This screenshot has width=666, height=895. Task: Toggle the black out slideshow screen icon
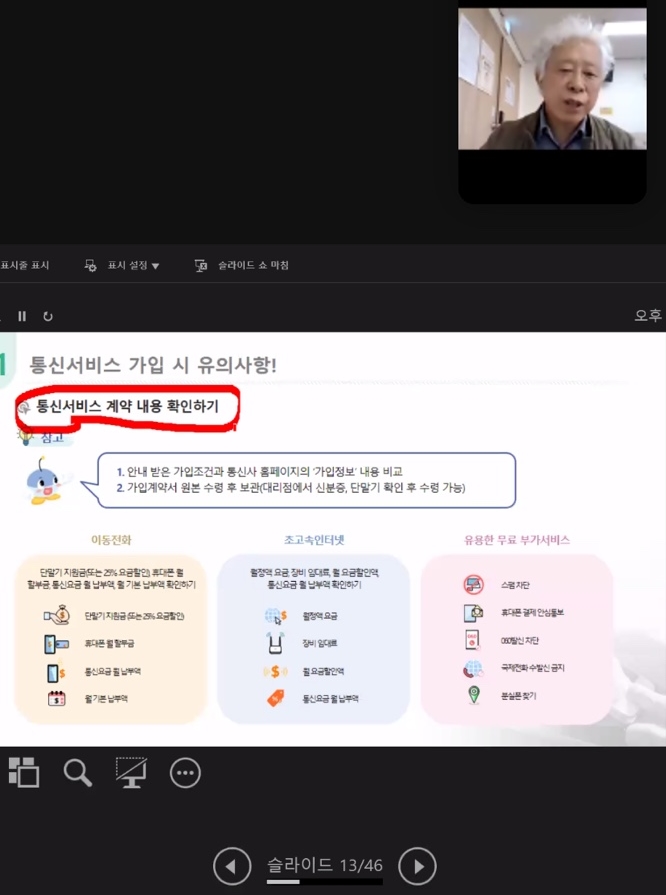[131, 771]
